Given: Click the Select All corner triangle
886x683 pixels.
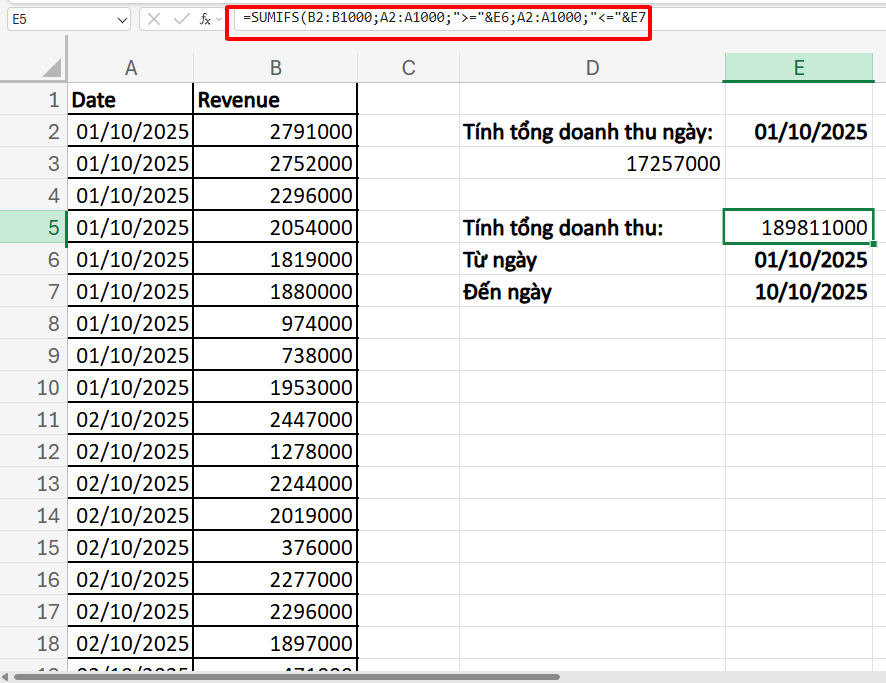Looking at the screenshot, I should 50,67.
